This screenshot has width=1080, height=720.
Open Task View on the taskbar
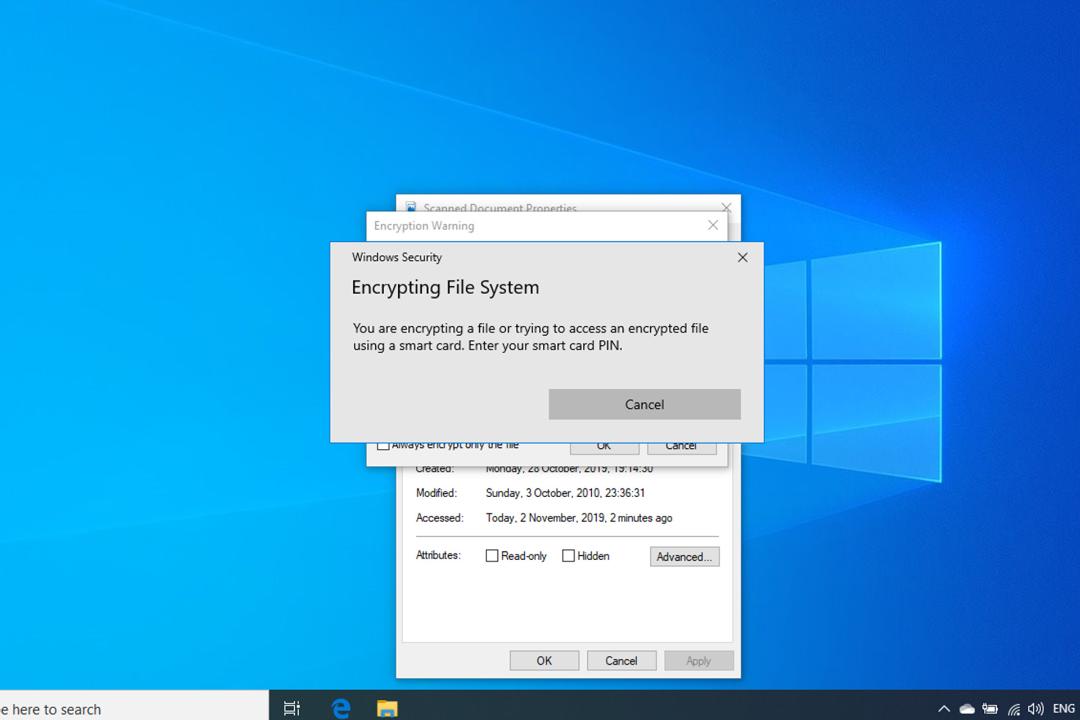tap(291, 708)
